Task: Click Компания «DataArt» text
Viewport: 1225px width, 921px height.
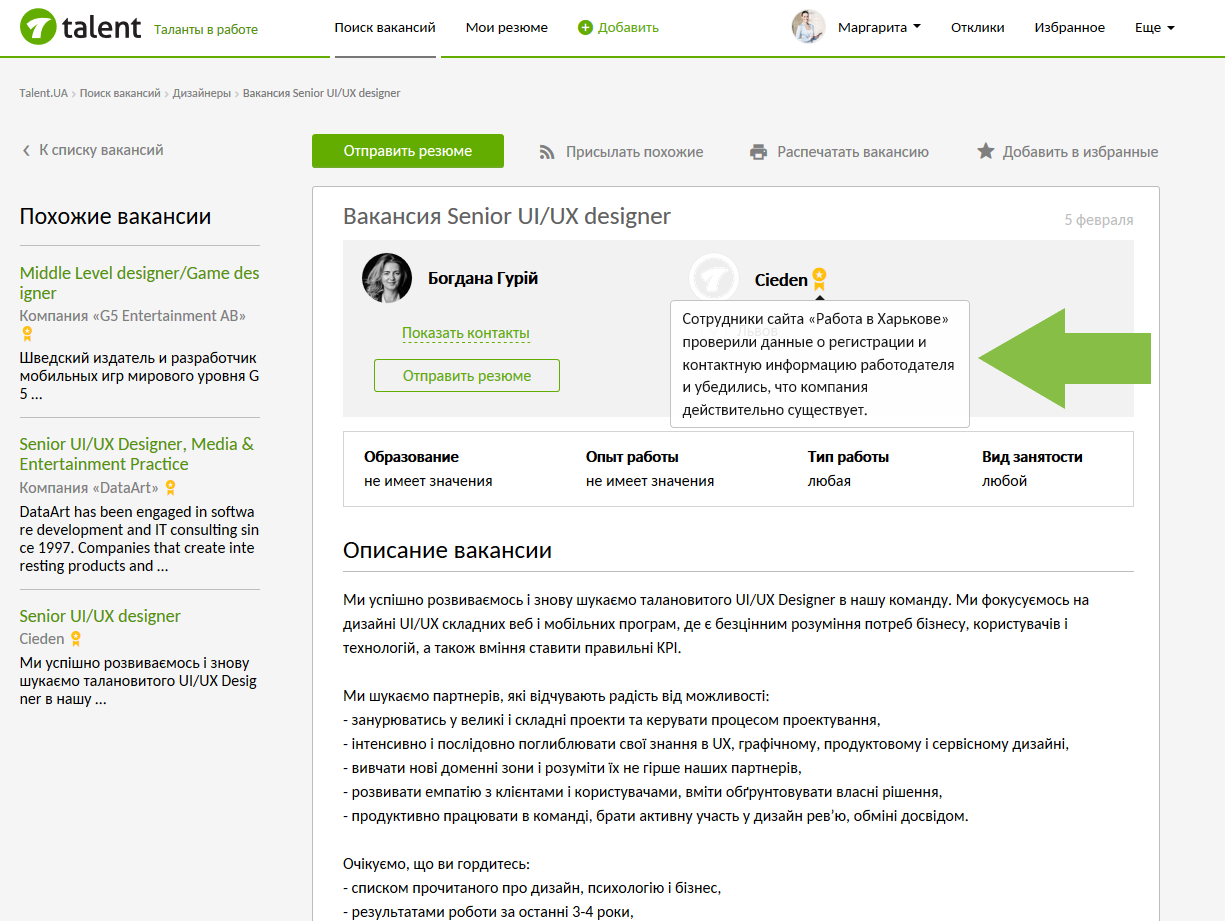Action: click(89, 488)
